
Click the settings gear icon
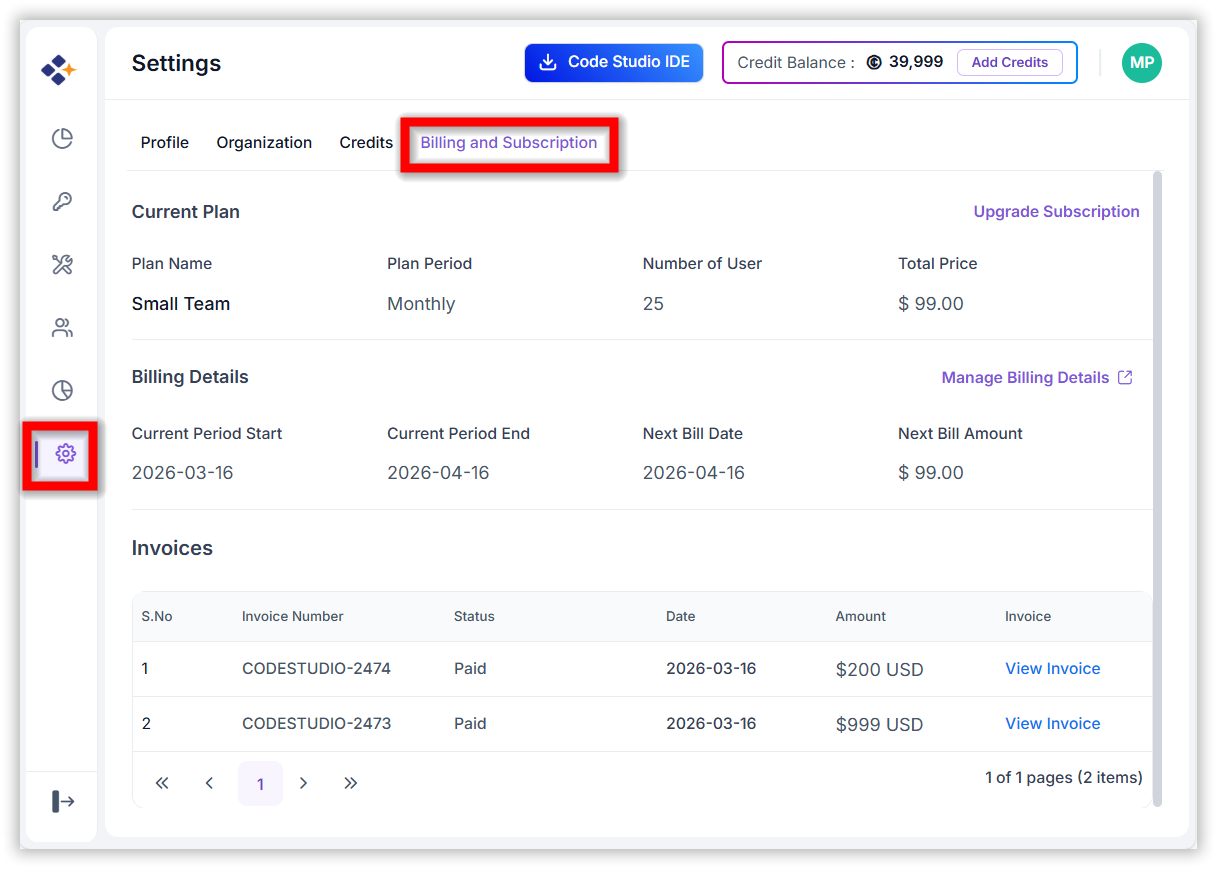tap(66, 454)
